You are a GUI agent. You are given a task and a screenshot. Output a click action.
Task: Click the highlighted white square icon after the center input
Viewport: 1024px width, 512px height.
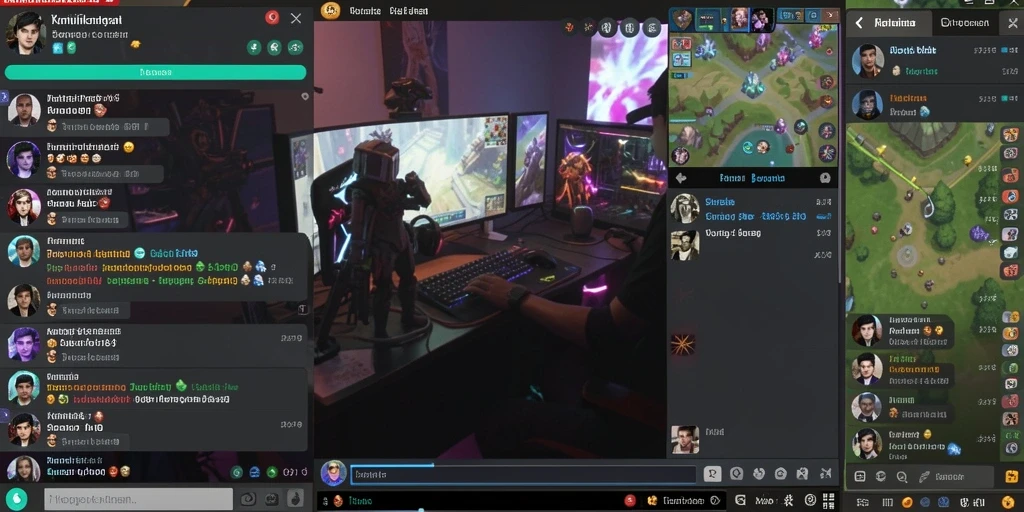(712, 474)
